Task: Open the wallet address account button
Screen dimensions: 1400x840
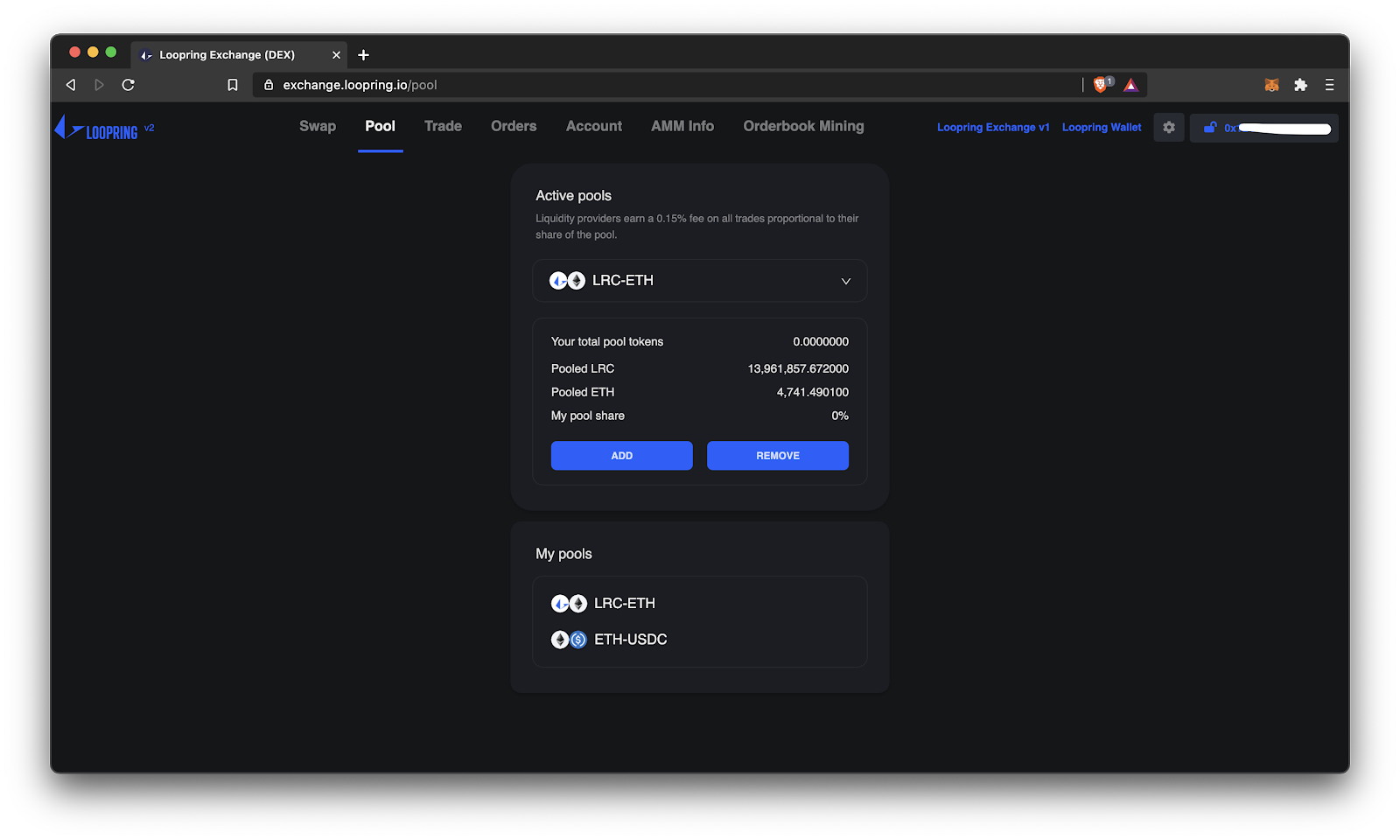Action: 1264,128
